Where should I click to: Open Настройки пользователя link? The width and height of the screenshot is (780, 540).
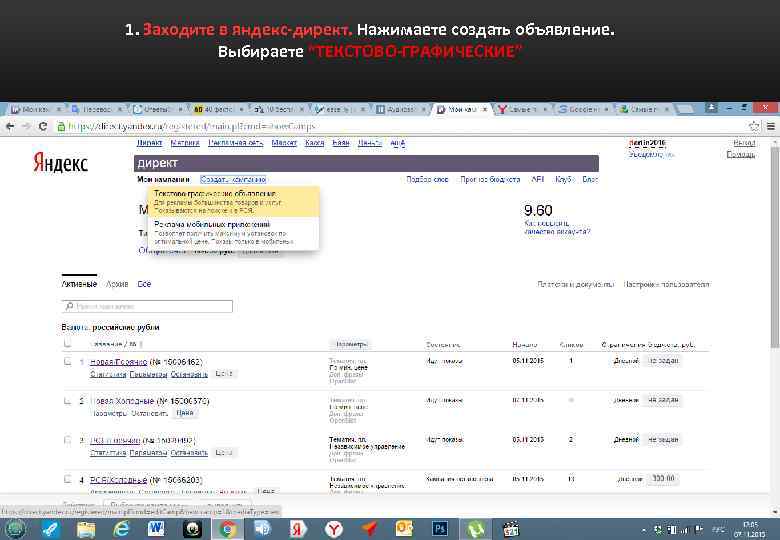click(667, 284)
